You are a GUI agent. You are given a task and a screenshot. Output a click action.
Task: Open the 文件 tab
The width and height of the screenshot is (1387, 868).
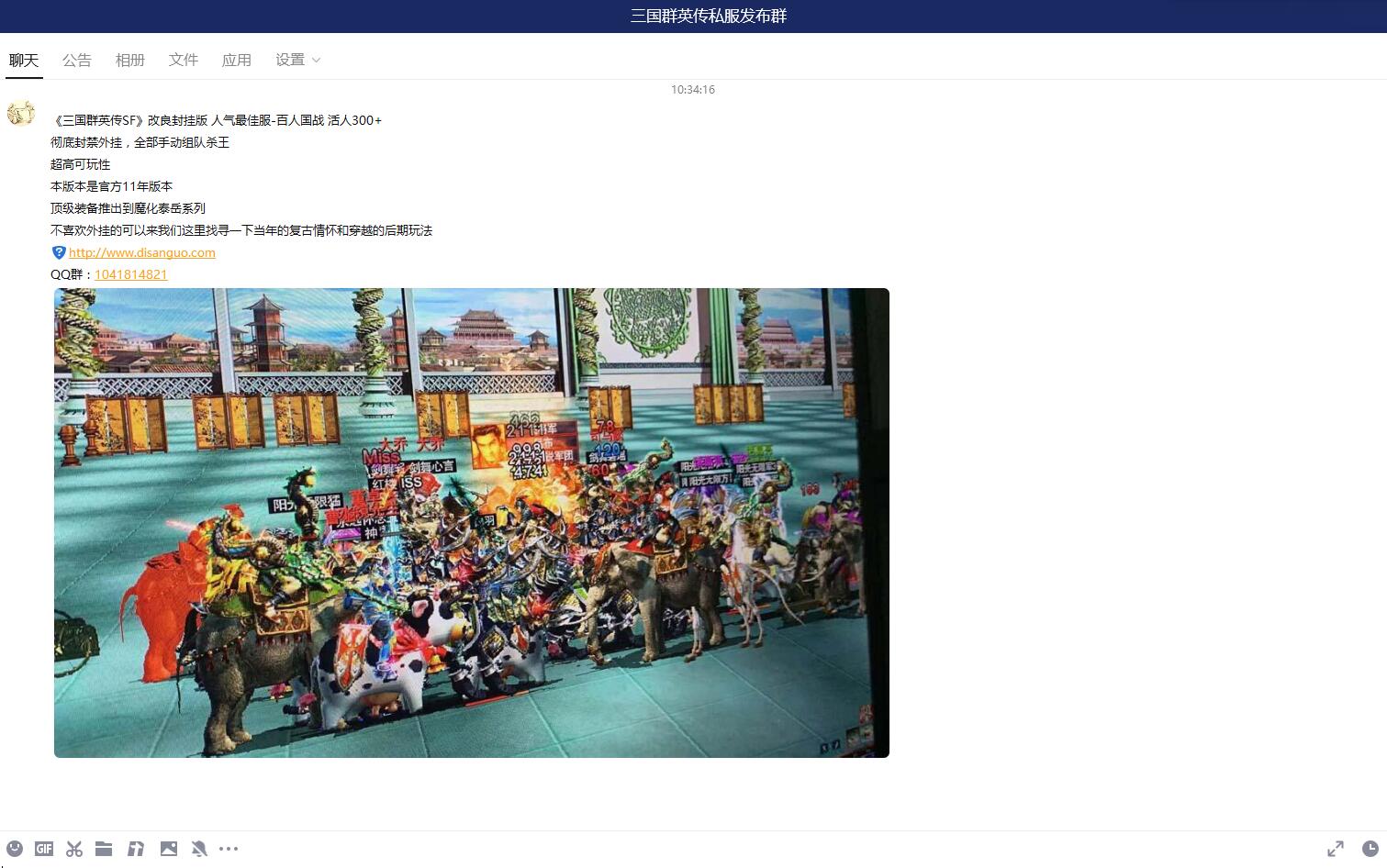click(x=184, y=60)
